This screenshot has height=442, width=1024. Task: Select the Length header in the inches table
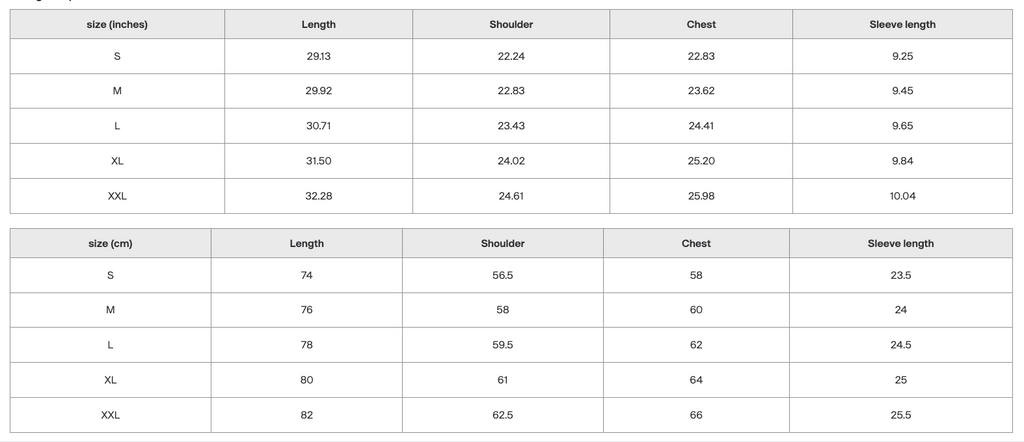coord(319,24)
